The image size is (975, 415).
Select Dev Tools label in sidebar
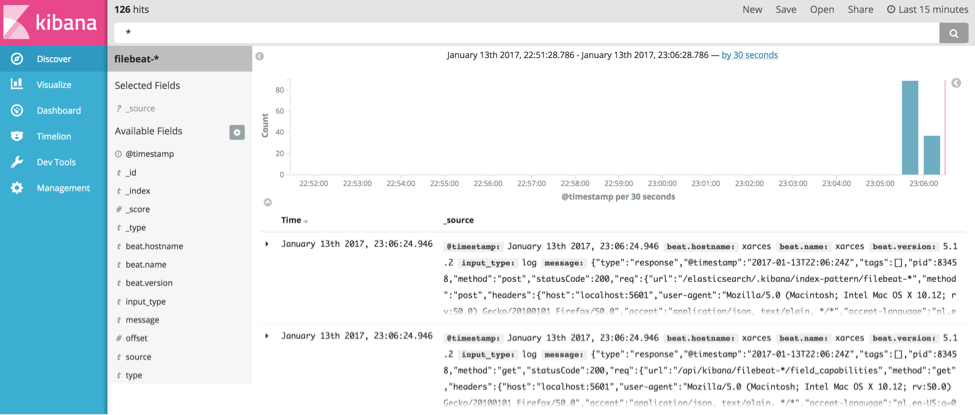(56, 162)
